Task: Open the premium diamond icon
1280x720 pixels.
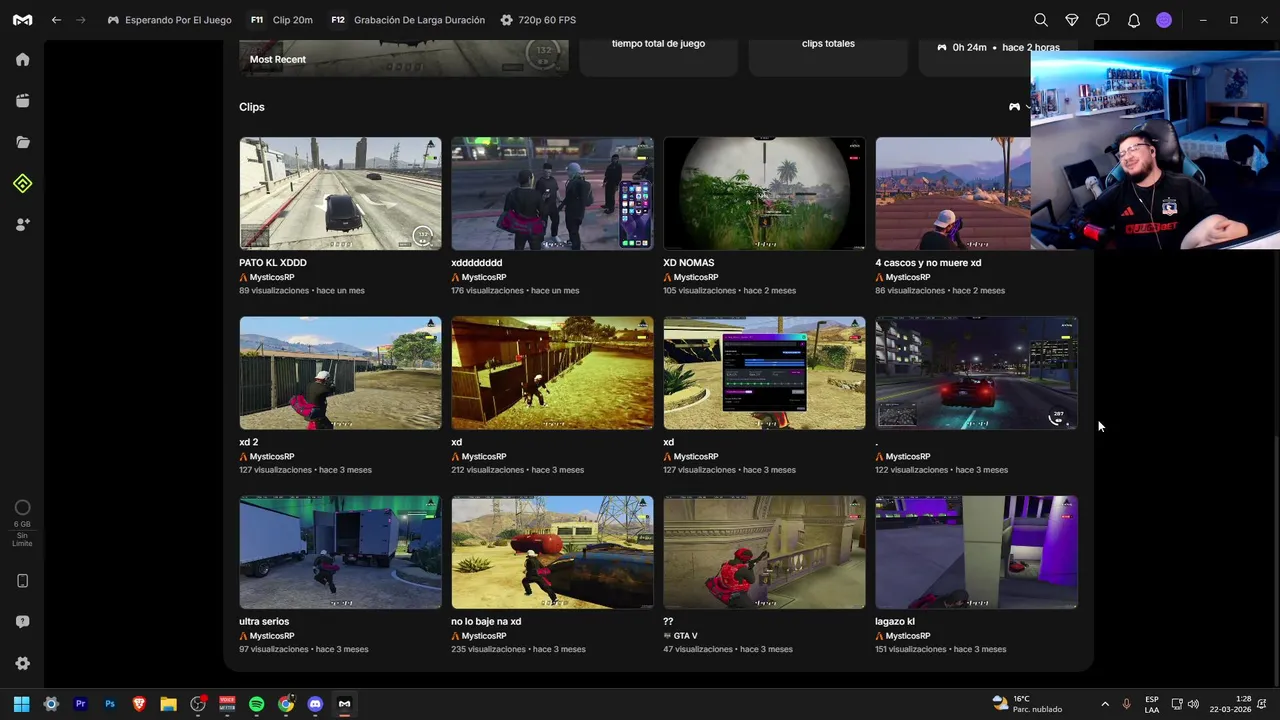Action: click(x=1072, y=20)
